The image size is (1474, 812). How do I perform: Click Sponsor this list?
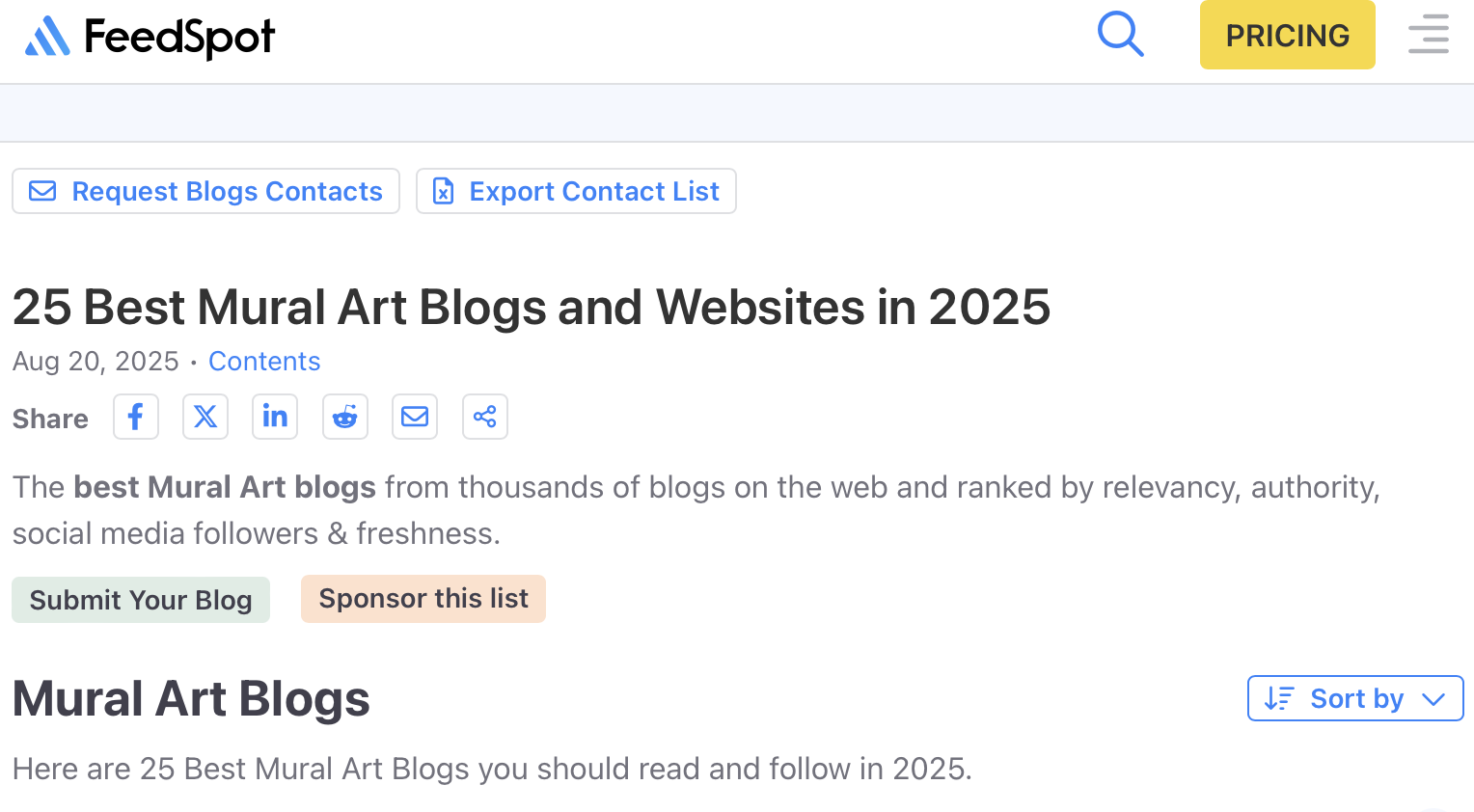pyautogui.click(x=423, y=599)
